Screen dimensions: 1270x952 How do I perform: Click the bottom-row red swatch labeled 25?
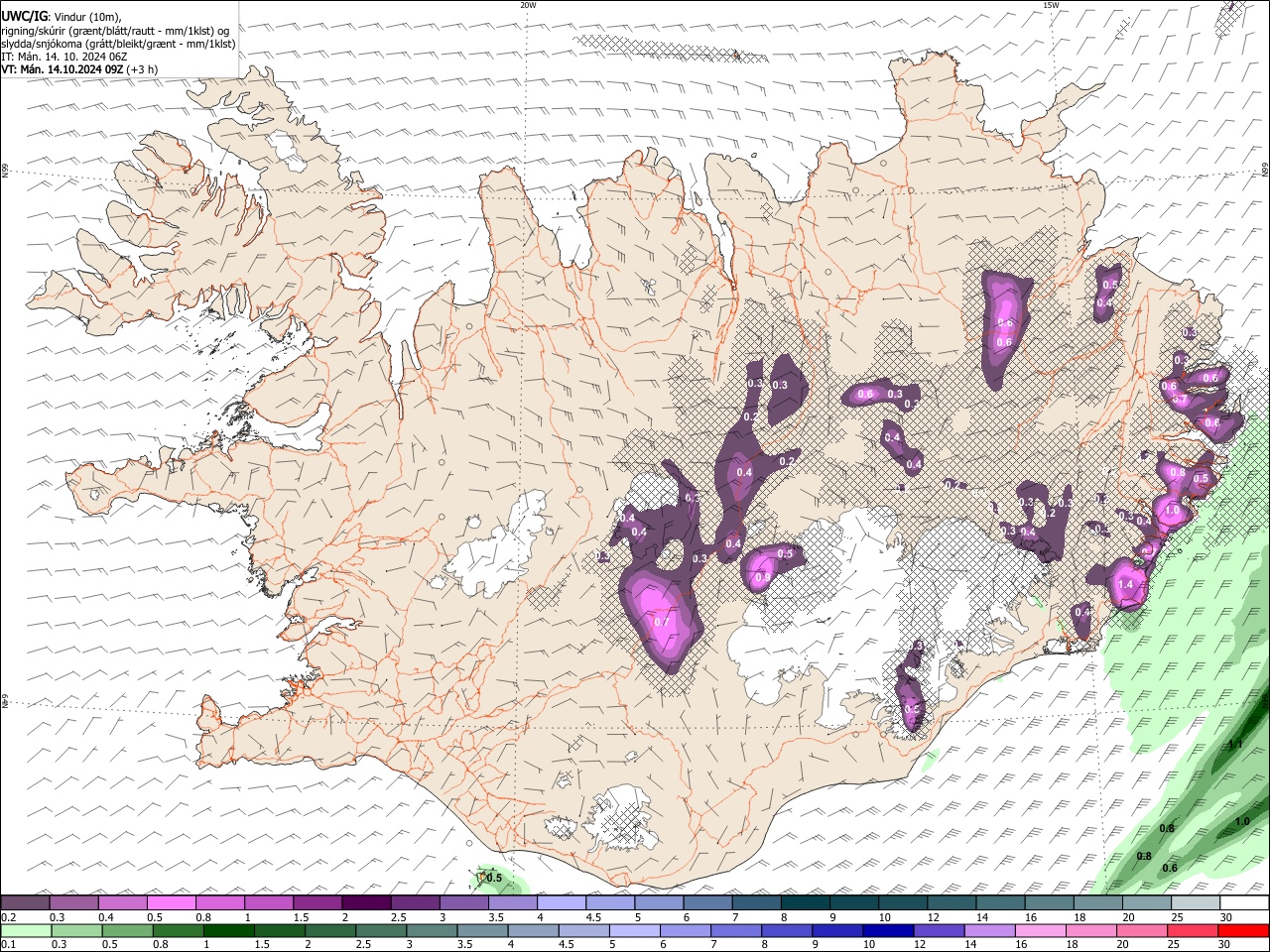[1192, 931]
